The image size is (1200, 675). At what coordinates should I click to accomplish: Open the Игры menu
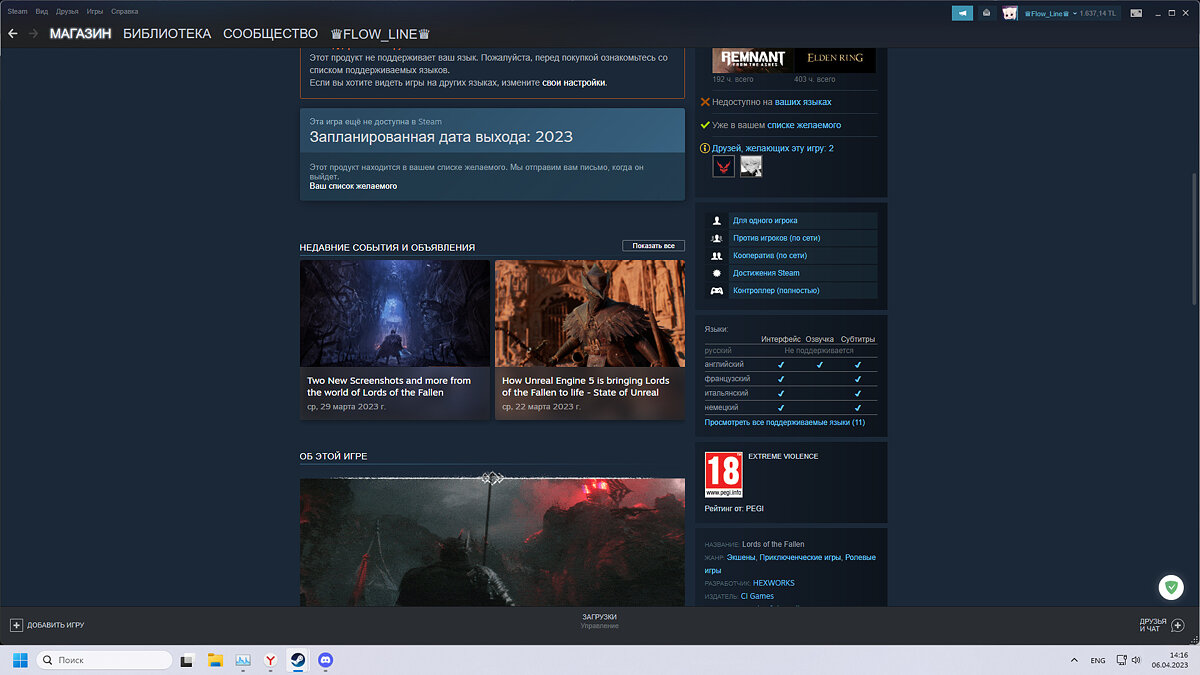coord(94,11)
